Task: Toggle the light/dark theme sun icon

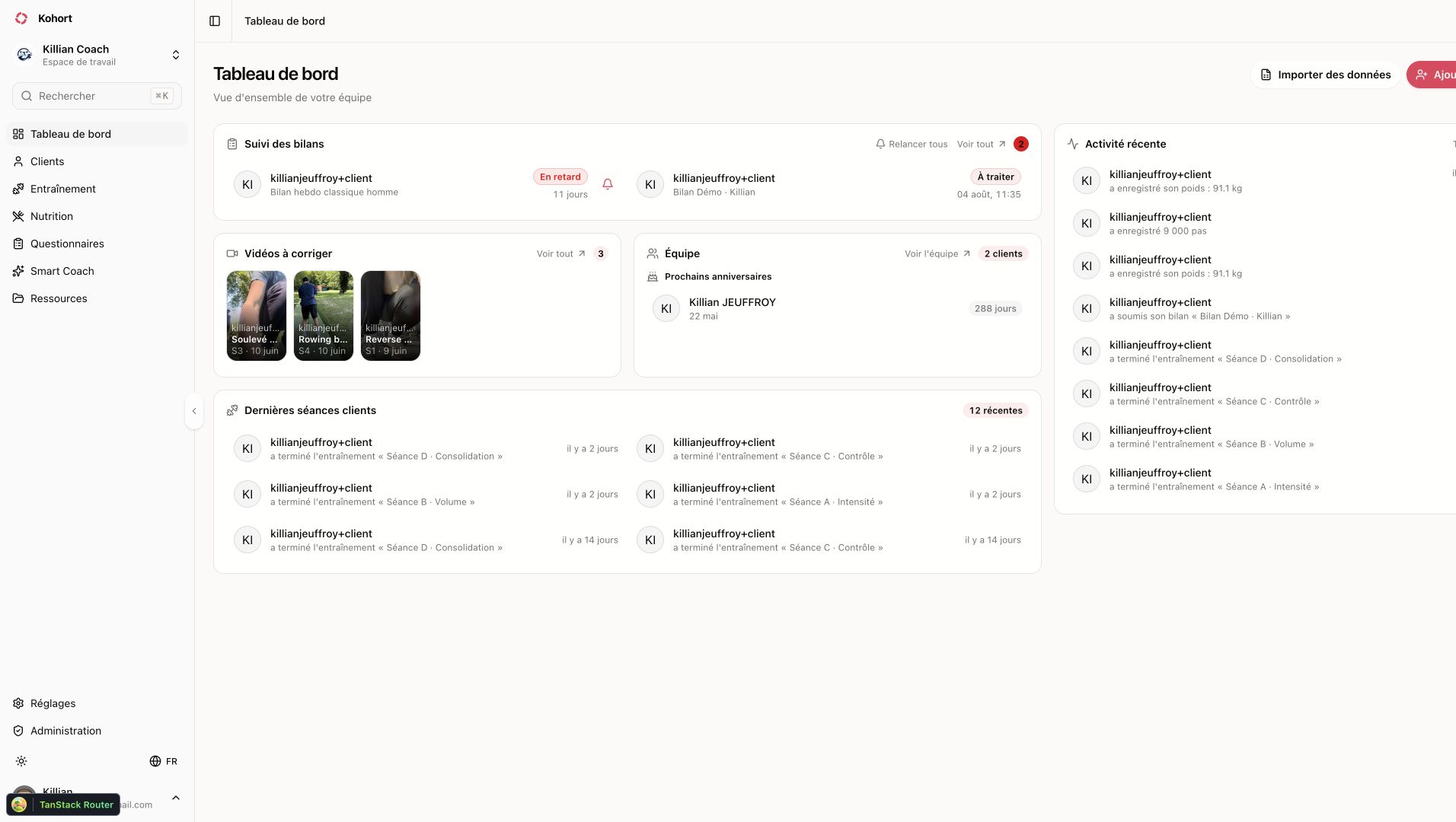Action: [x=21, y=761]
